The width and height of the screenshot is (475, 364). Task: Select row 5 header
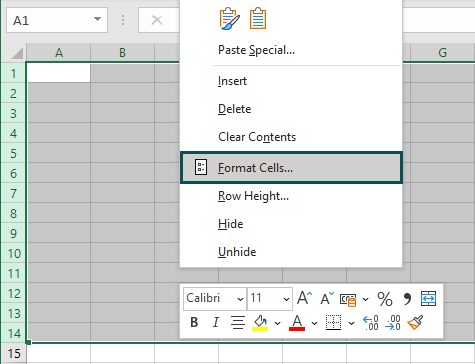click(x=13, y=153)
